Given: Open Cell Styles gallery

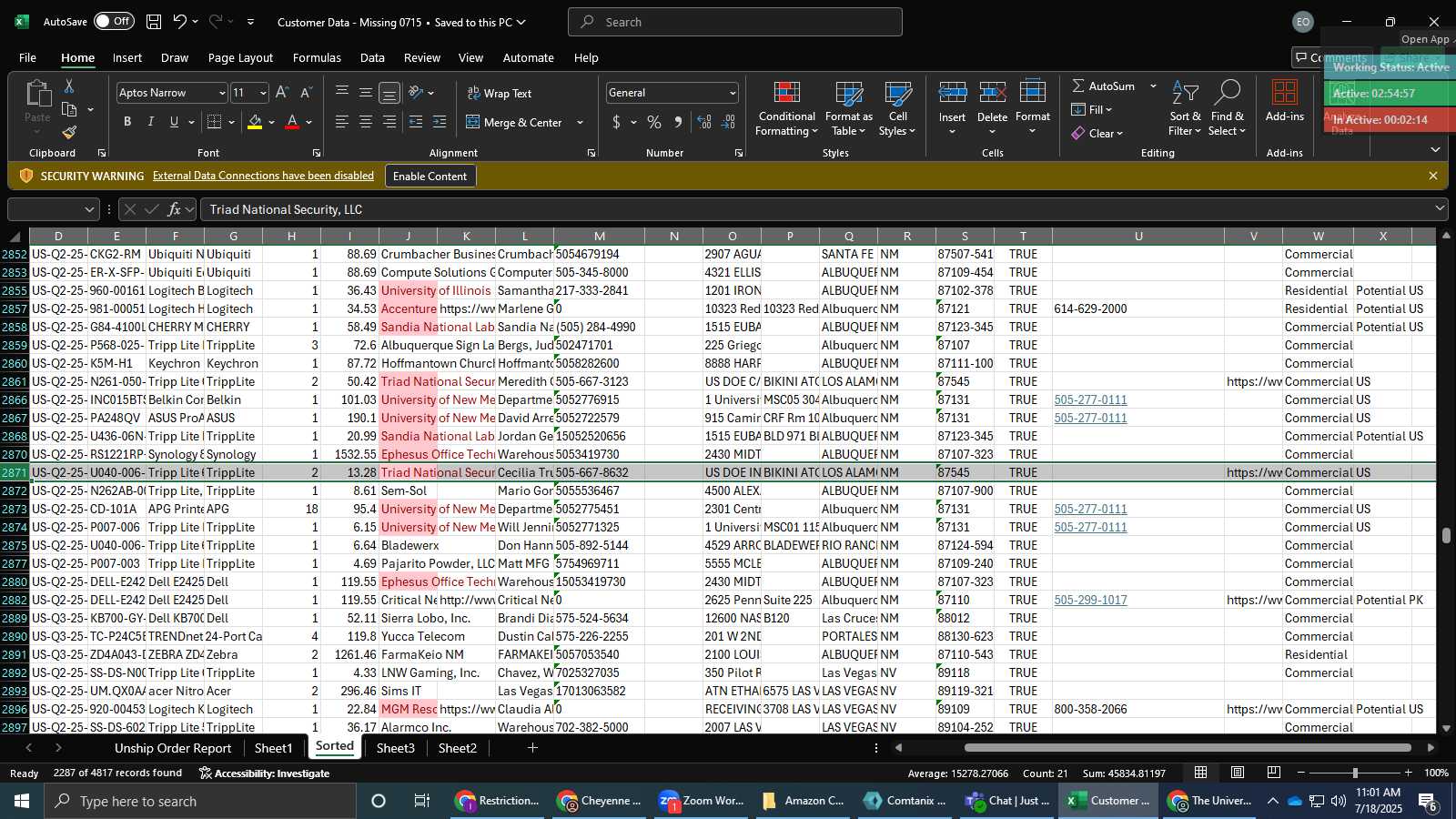Looking at the screenshot, I should tap(897, 108).
